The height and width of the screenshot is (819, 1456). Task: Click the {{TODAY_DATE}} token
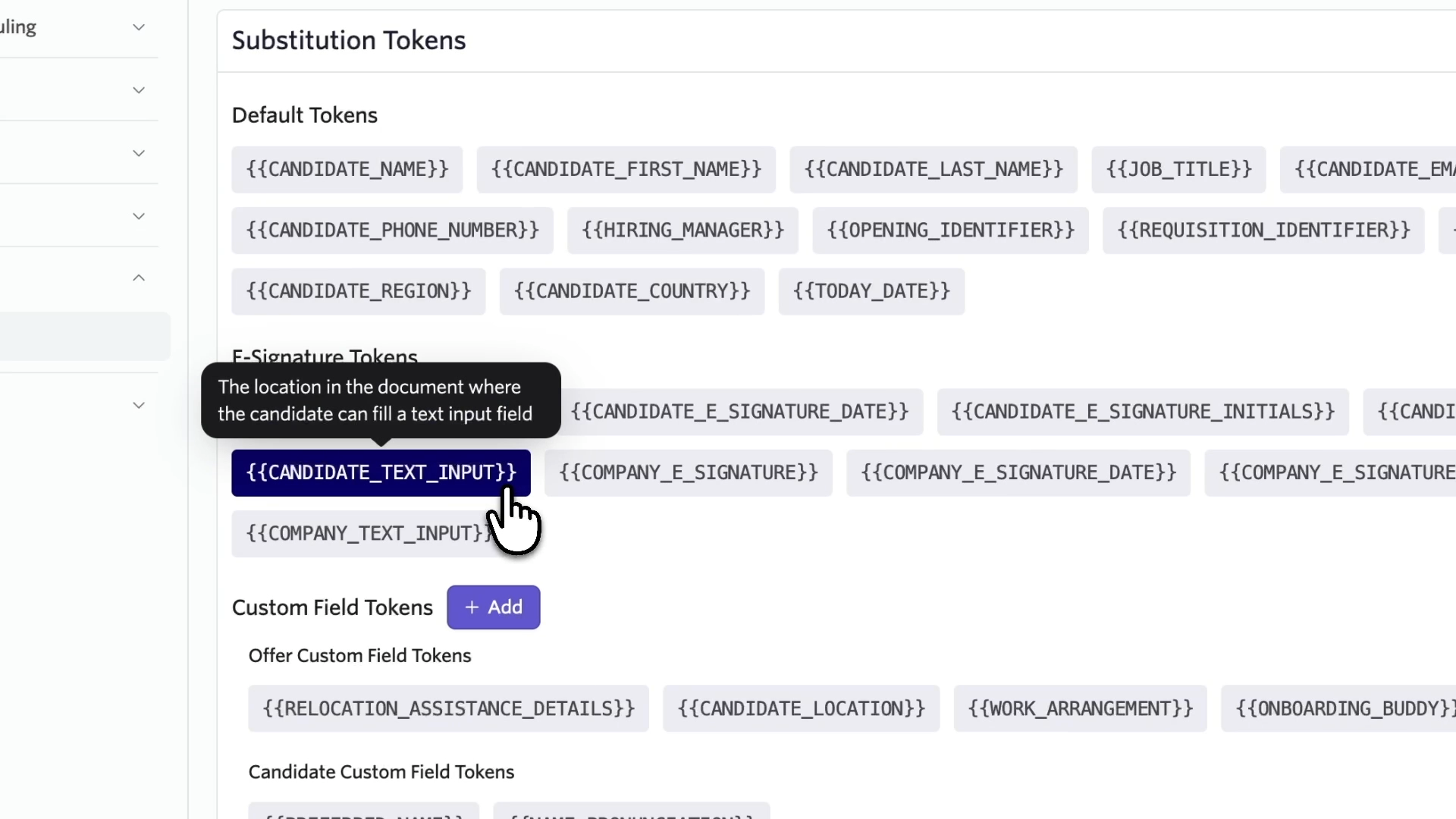click(x=871, y=291)
